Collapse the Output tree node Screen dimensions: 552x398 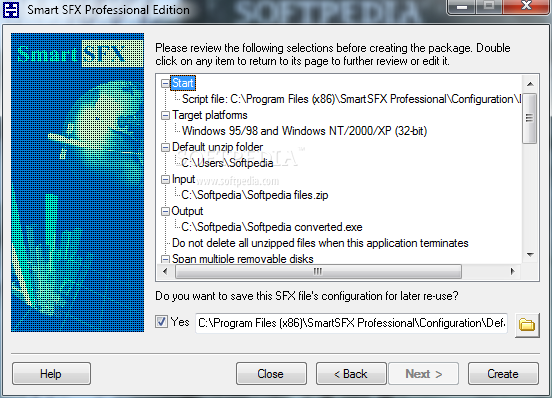pyautogui.click(x=165, y=211)
